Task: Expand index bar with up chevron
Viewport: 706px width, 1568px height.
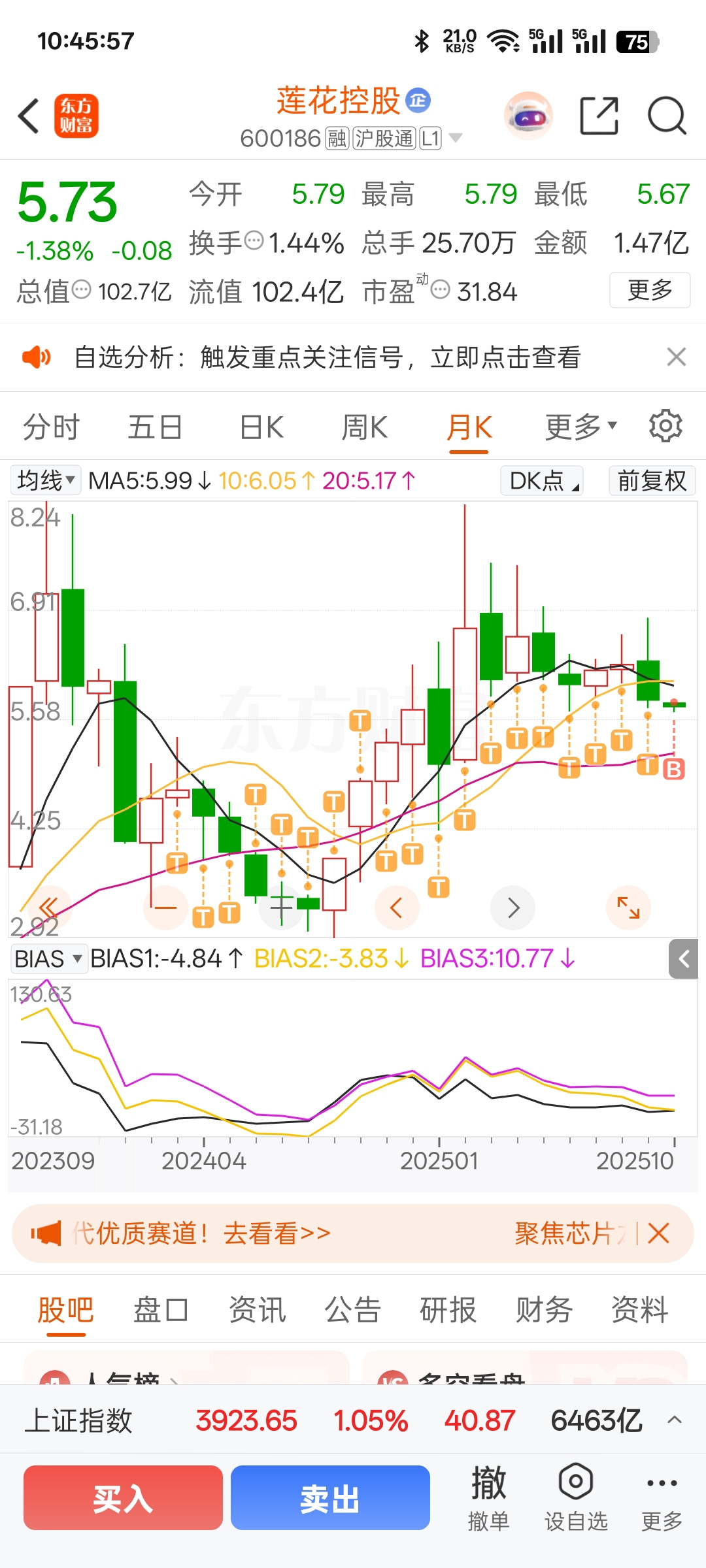Action: 675,1420
